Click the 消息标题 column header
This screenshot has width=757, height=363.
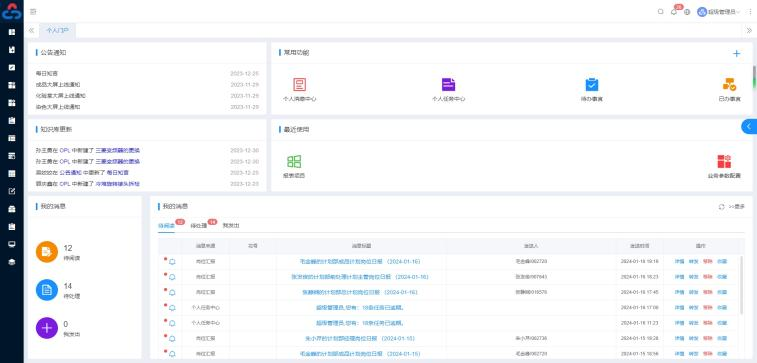click(361, 246)
